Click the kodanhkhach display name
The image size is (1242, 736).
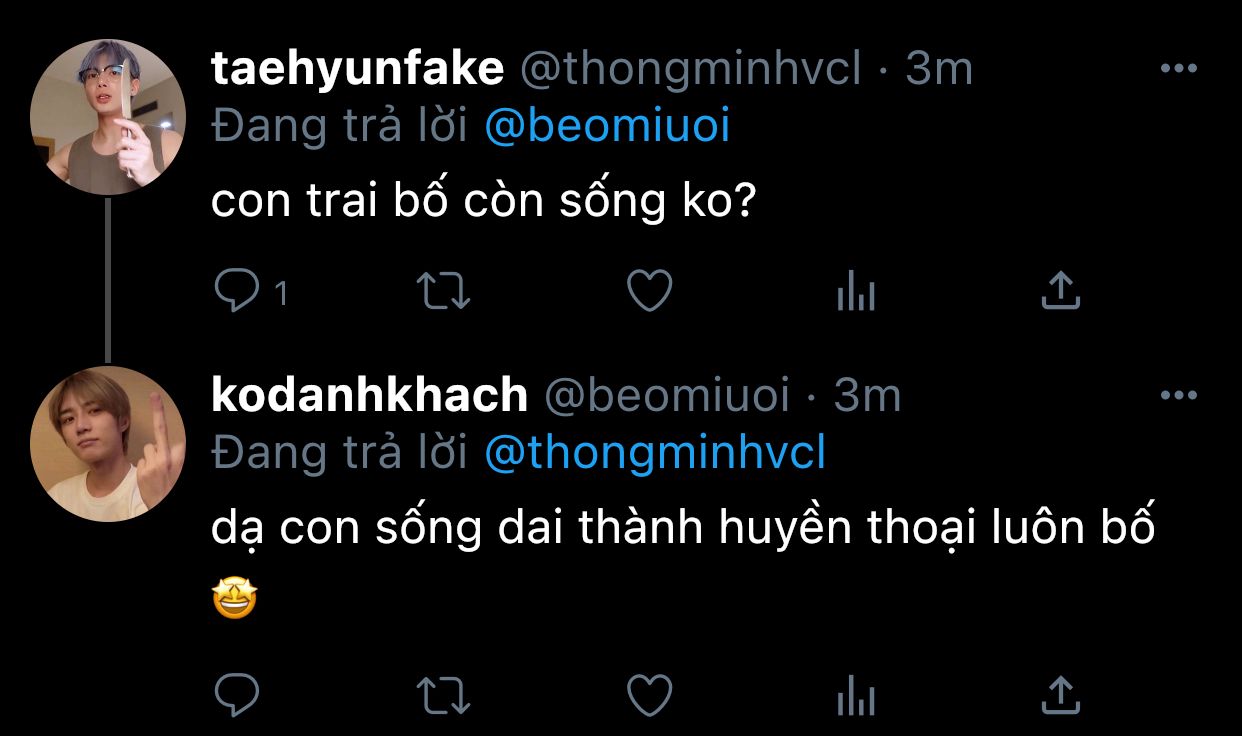click(369, 396)
